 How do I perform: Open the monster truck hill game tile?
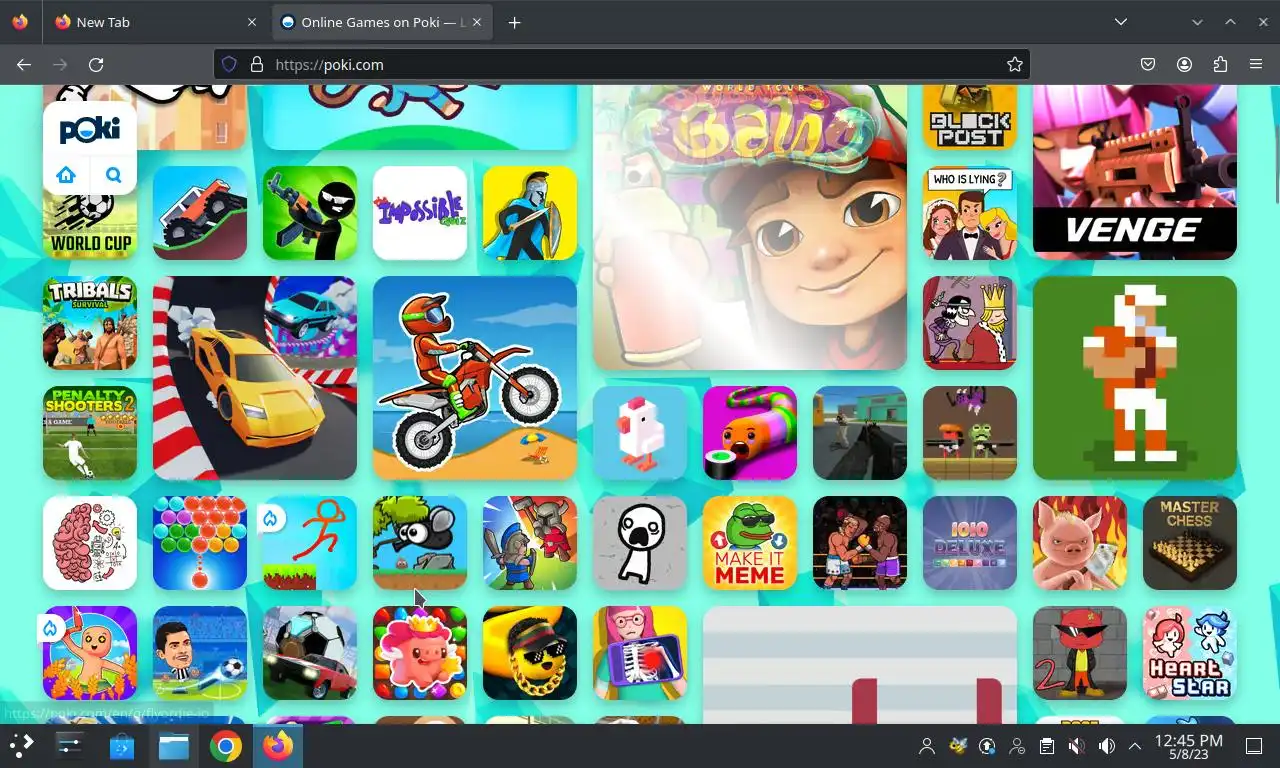point(200,213)
